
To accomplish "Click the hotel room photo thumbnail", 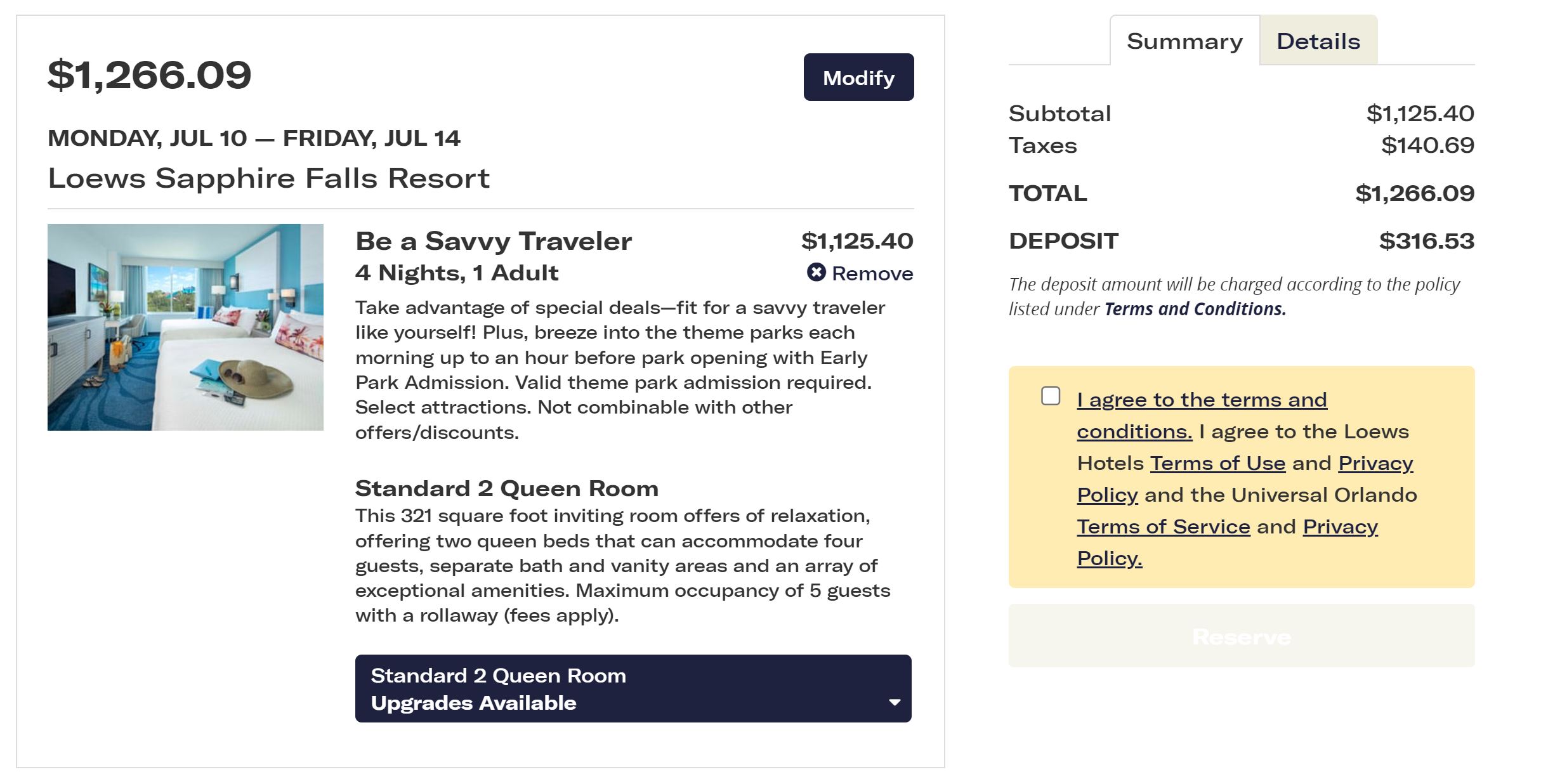I will tap(185, 327).
